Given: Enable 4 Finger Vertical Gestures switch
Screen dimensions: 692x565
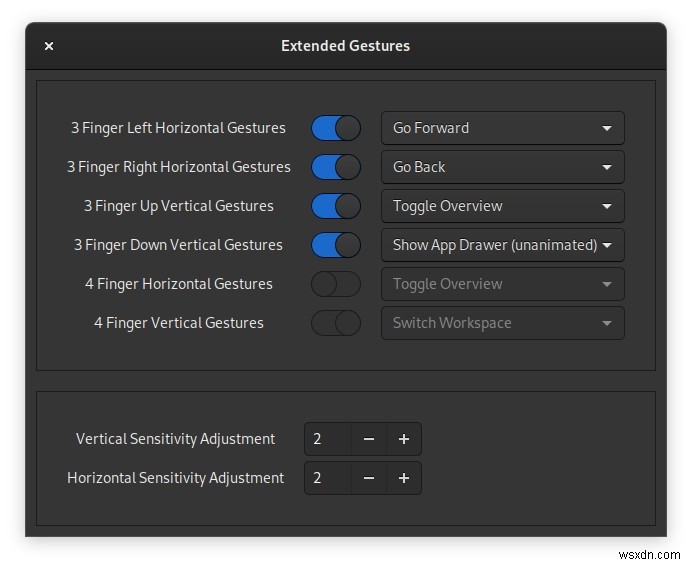Looking at the screenshot, I should pyautogui.click(x=336, y=323).
